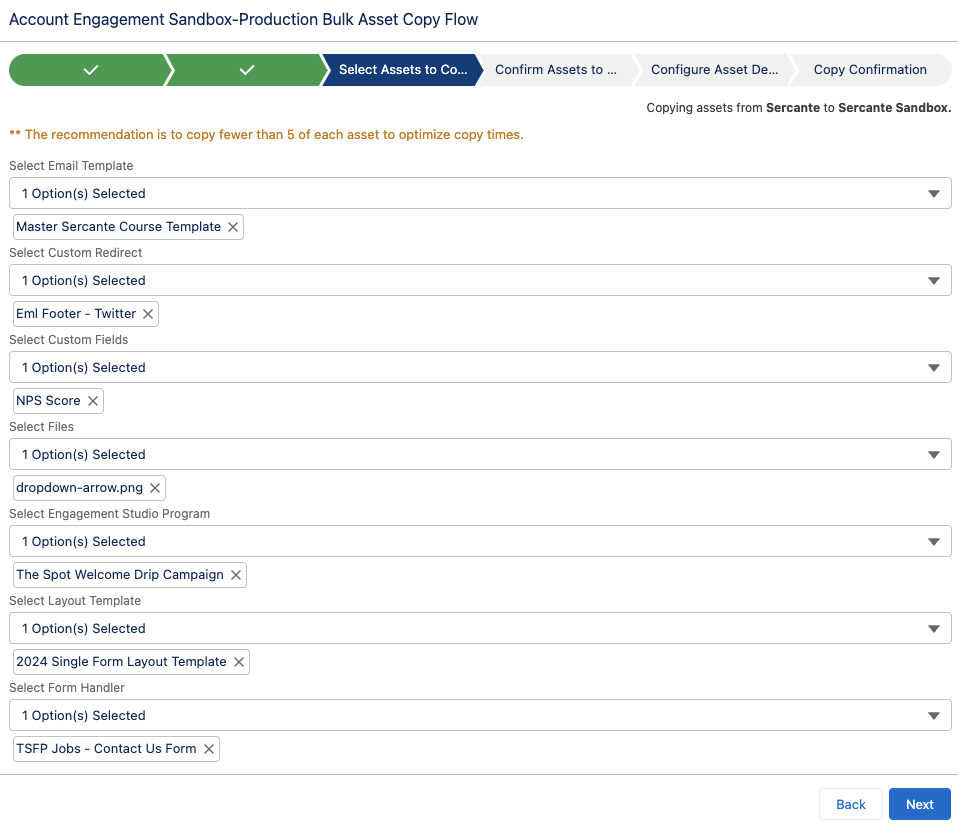Open Select Engagement Studio Program dropdown
Viewport: 958px width, 828px height.
click(480, 541)
